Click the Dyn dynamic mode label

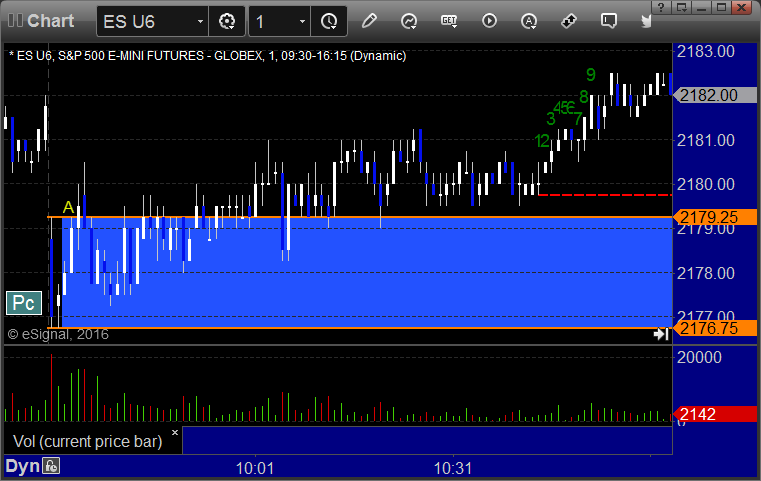pyautogui.click(x=22, y=466)
